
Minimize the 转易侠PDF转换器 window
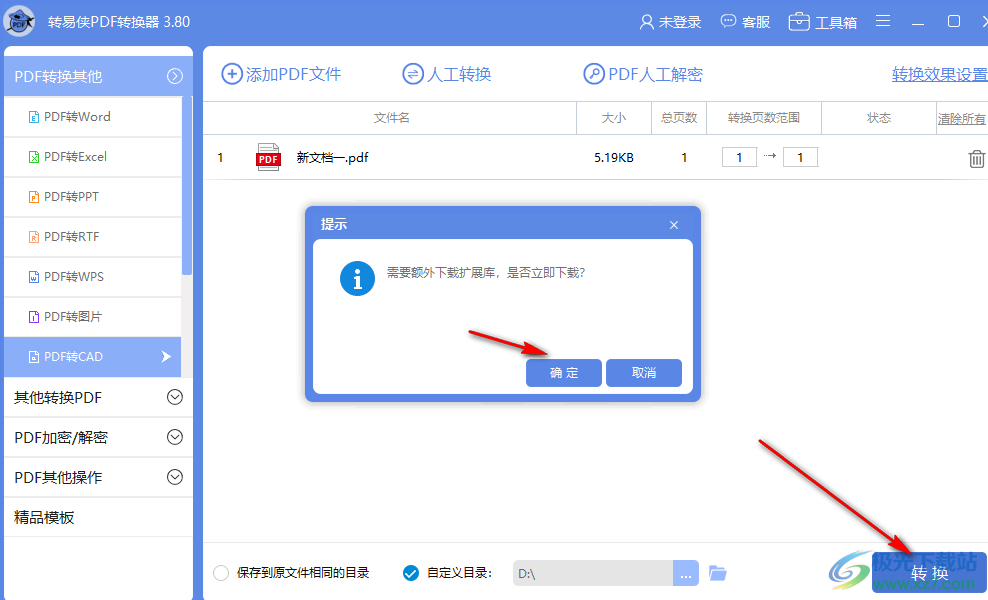point(918,23)
